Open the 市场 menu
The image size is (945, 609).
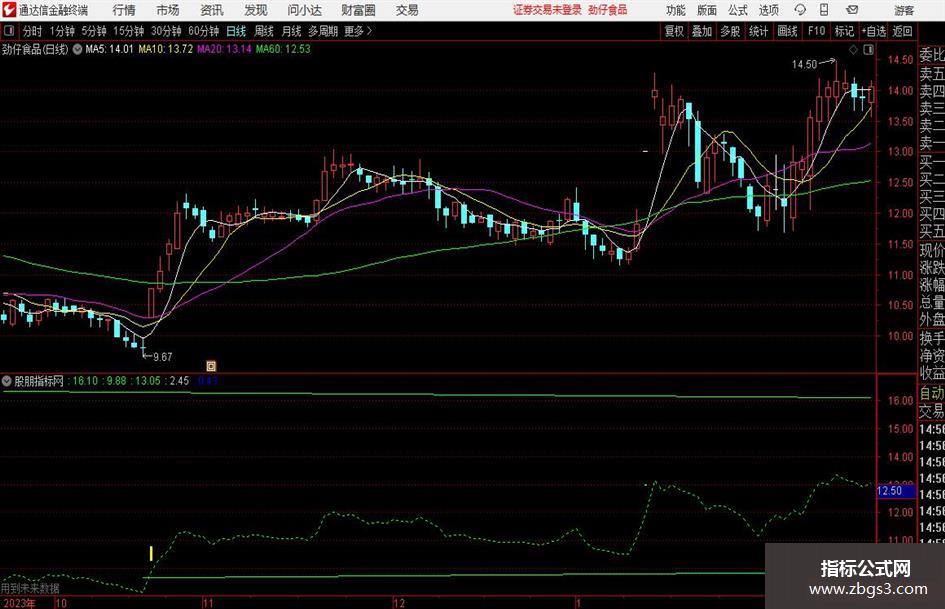pyautogui.click(x=168, y=10)
